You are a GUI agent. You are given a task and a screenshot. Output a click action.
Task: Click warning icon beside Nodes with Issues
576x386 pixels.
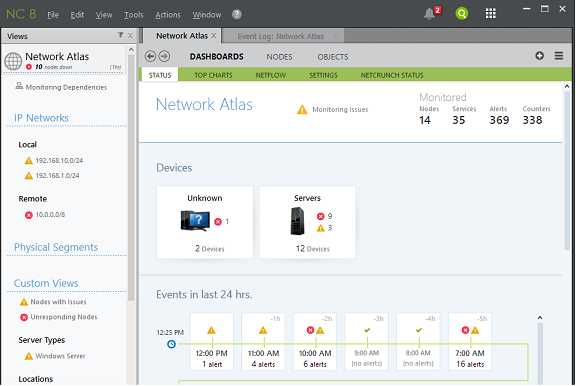[24, 302]
